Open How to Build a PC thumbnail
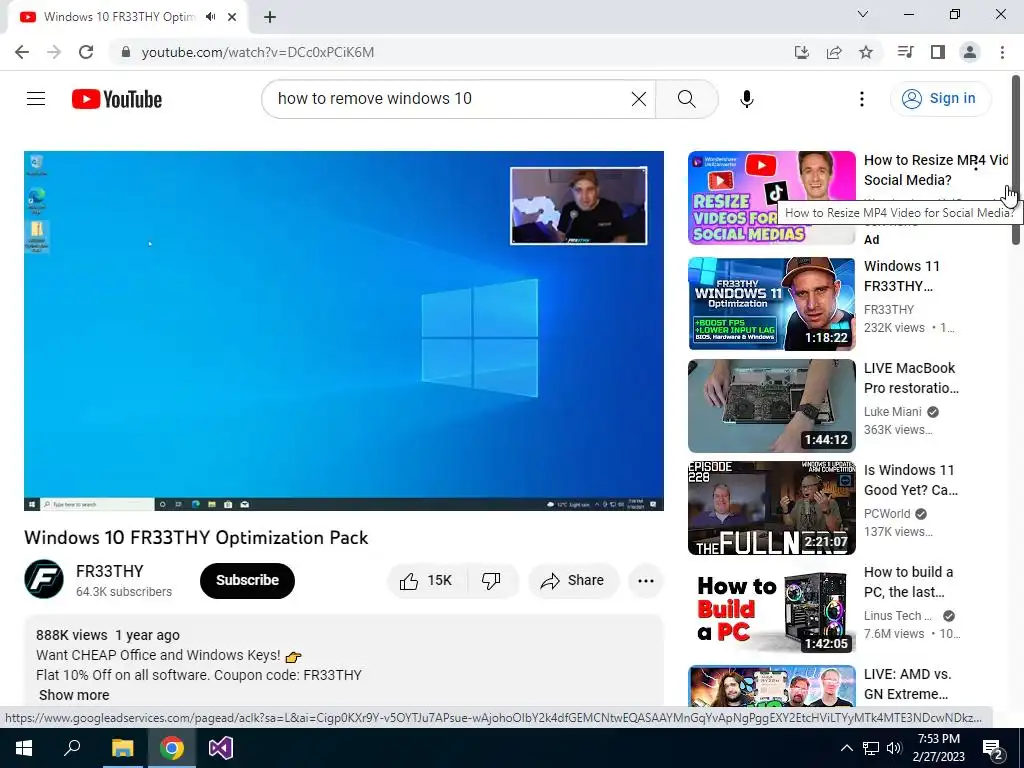 (771, 609)
